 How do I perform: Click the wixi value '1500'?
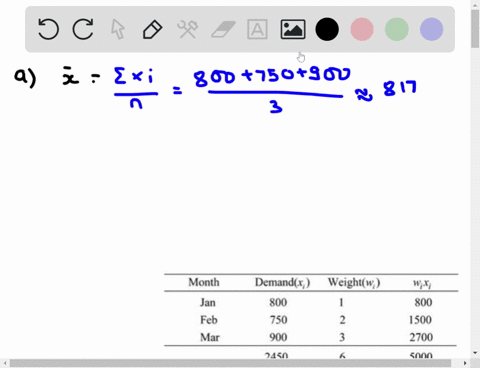point(420,320)
